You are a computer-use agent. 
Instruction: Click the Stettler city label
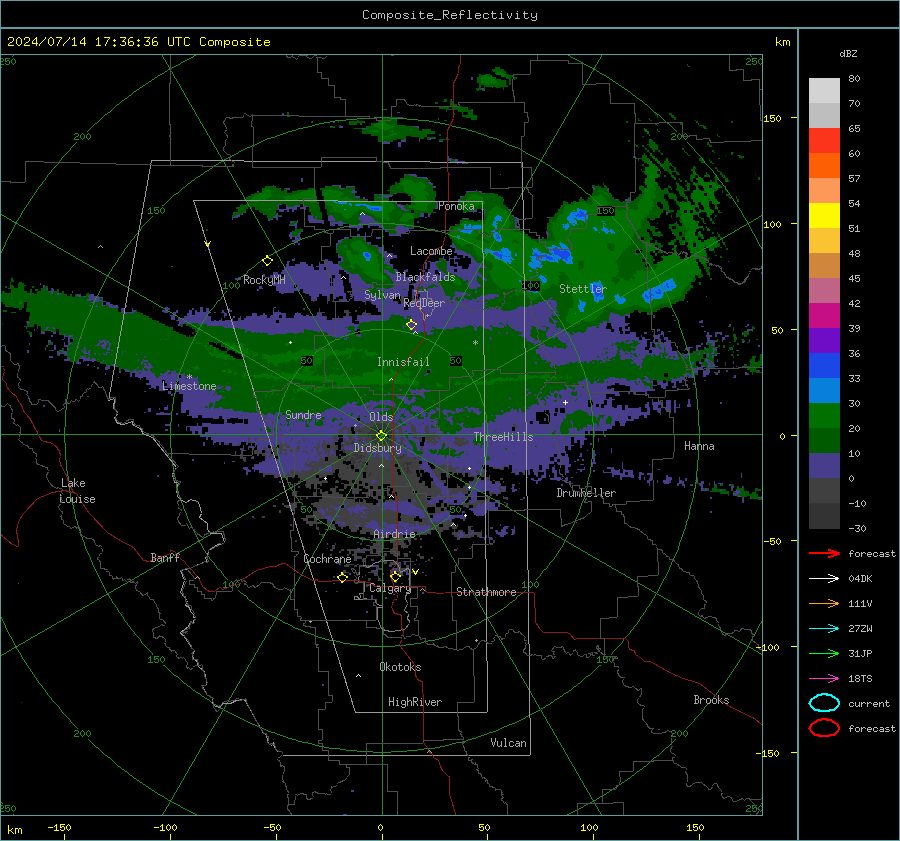(x=583, y=289)
